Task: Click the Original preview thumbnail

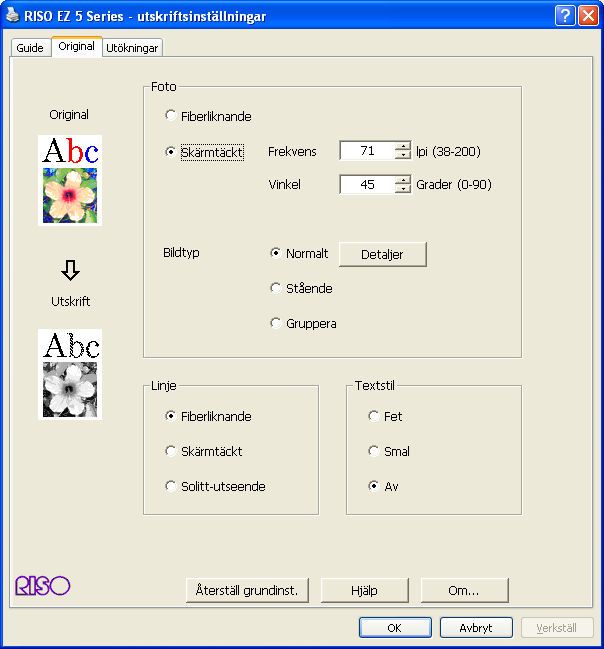Action: point(70,180)
